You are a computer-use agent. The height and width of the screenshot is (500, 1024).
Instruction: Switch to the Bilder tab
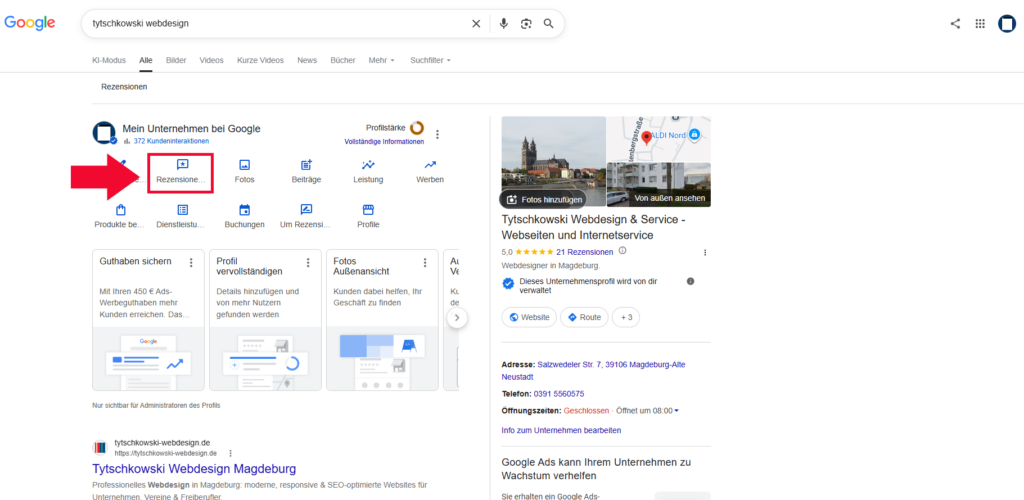click(176, 60)
